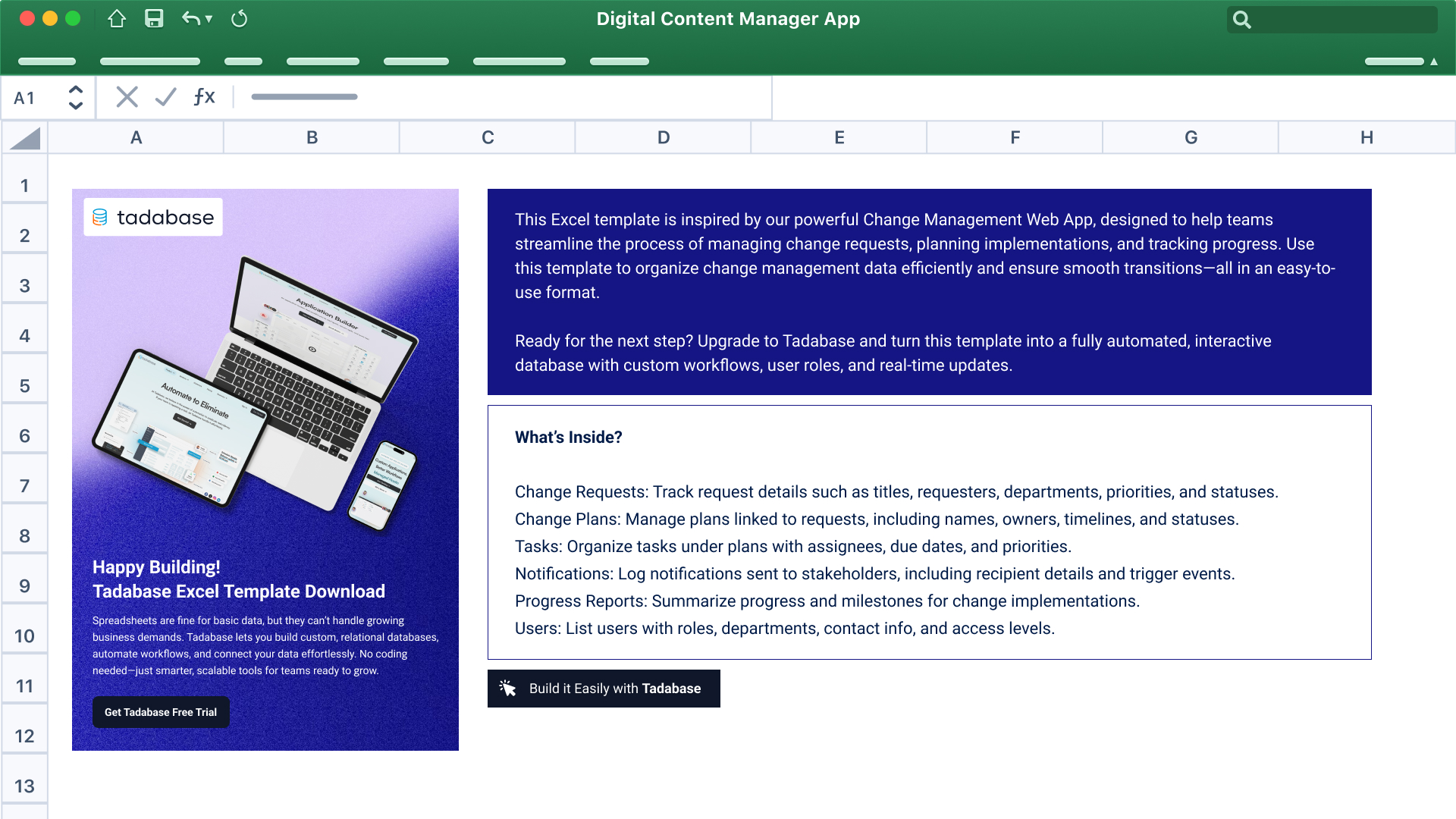This screenshot has height=819, width=1456.
Task: Click the 'Notifications:' description line
Action: coord(875,574)
